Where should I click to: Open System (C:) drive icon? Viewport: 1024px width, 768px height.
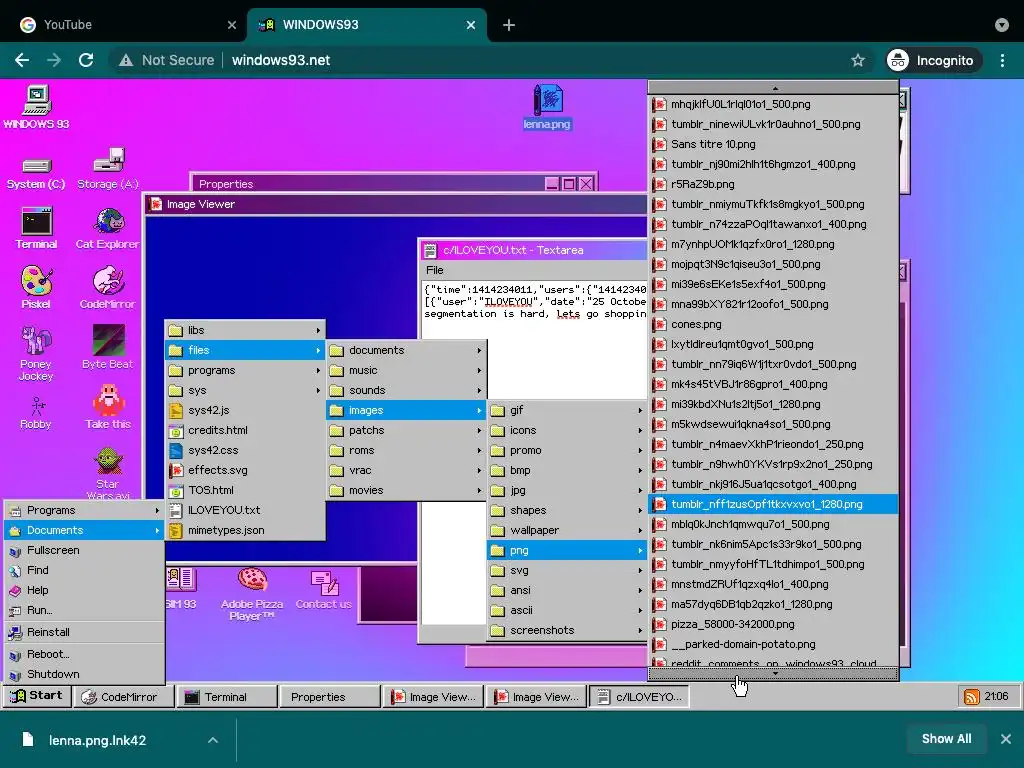coord(36,173)
